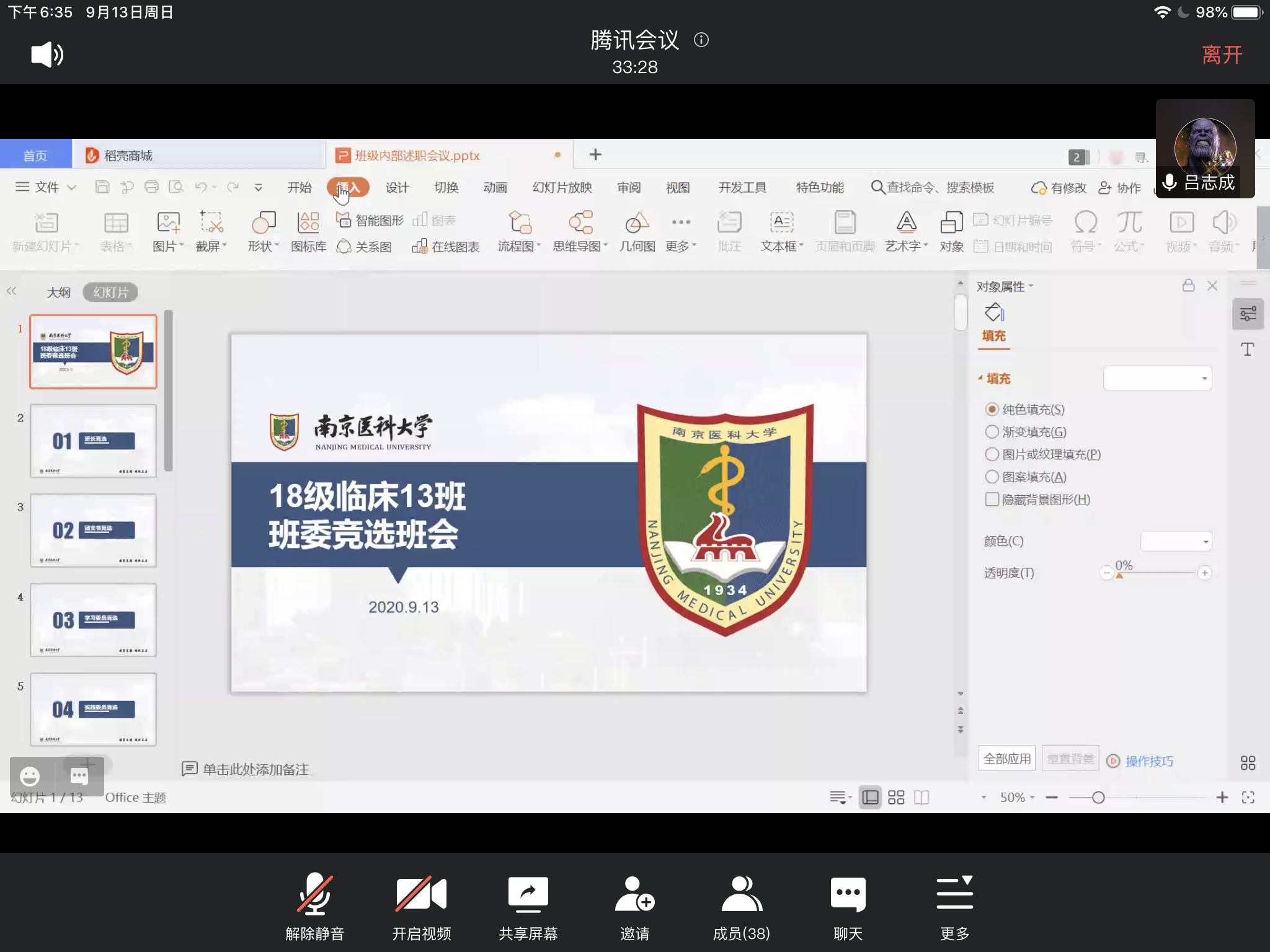
Task: Expand the 更多 insert options
Action: 681,232
